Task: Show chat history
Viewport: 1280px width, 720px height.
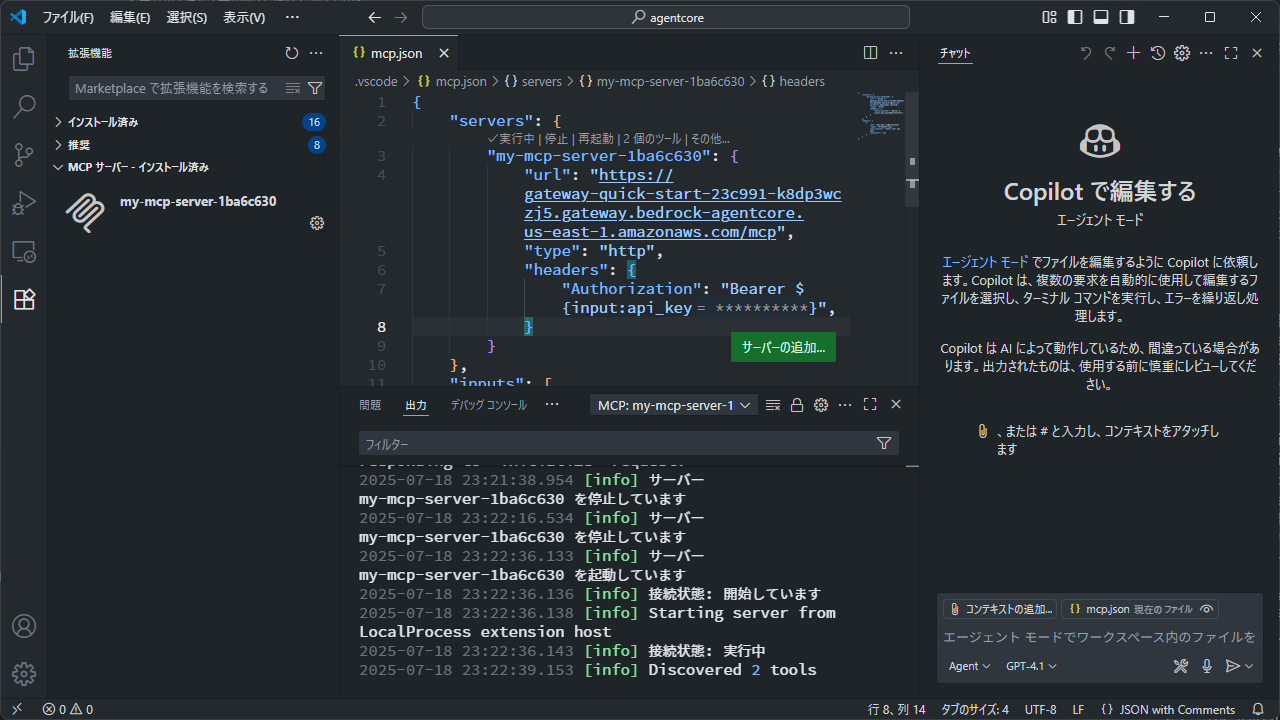Action: [x=1158, y=53]
